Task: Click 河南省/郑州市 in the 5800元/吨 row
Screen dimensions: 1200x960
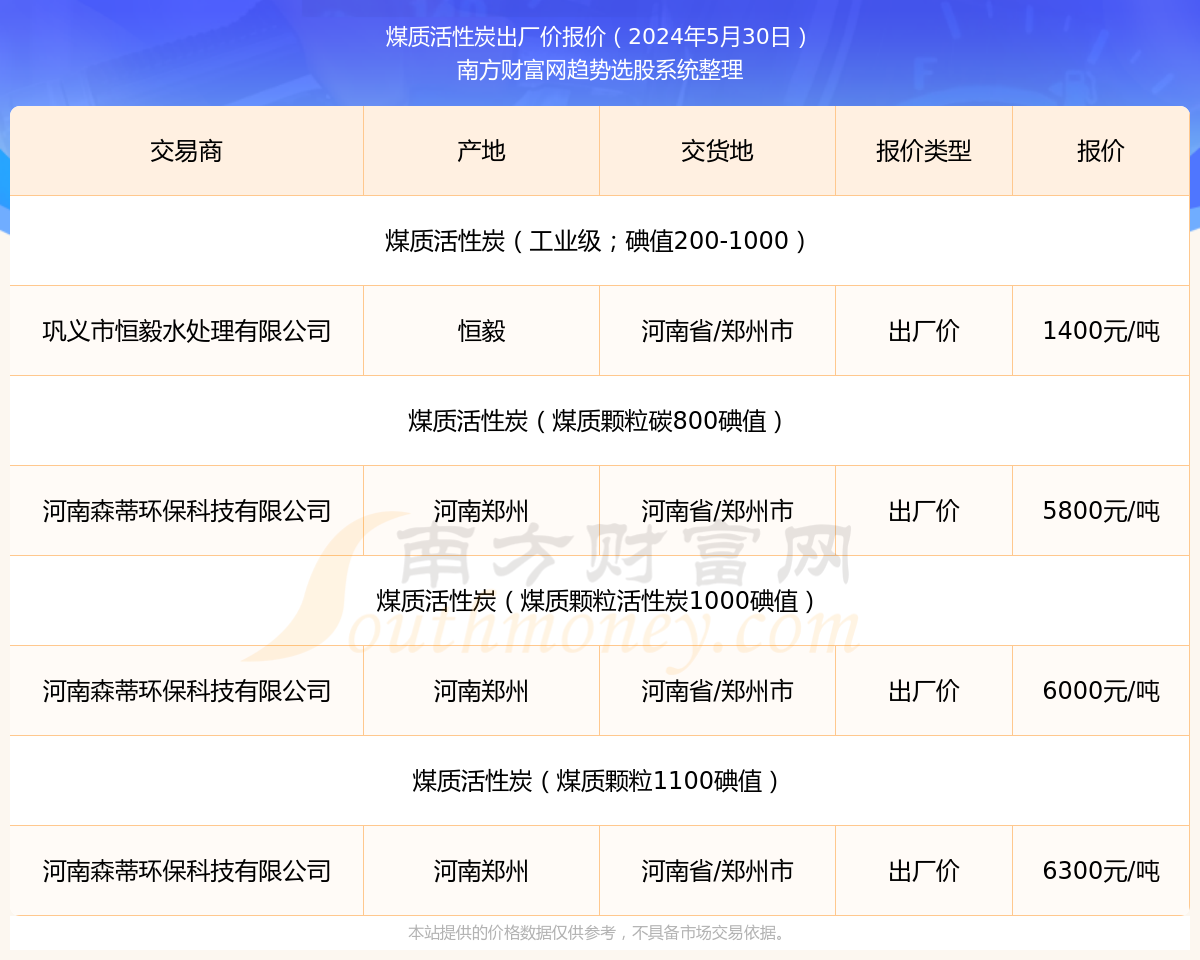Action: (717, 511)
